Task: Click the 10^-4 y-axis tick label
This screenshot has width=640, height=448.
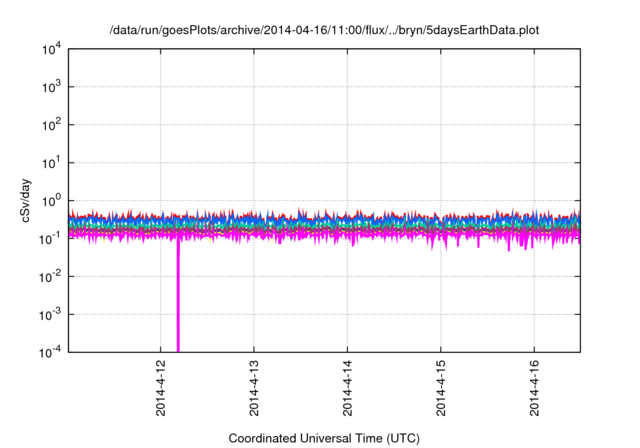Action: [x=51, y=352]
